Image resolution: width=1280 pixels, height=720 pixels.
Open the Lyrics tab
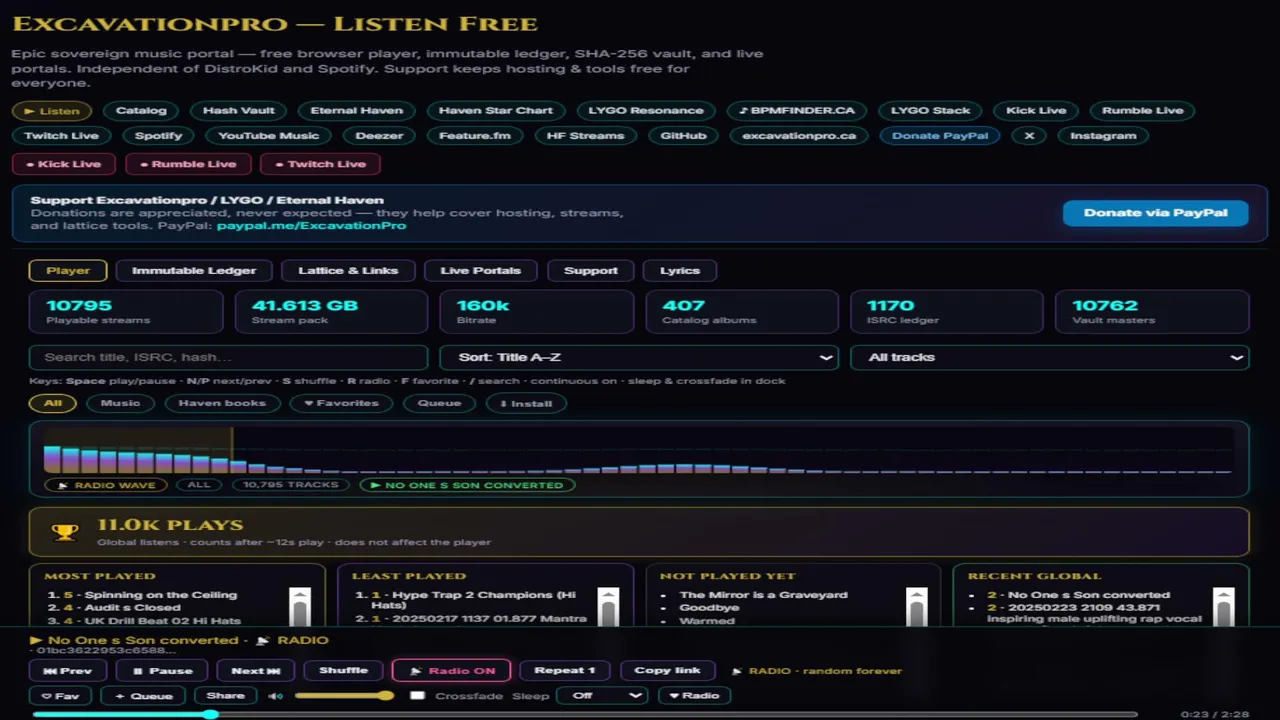680,270
